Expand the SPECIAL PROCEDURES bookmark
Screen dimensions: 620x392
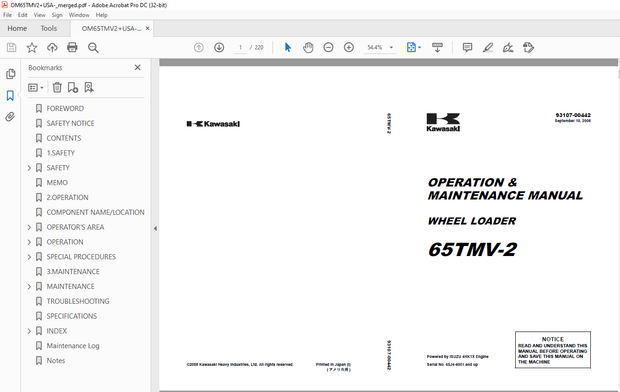[29, 257]
